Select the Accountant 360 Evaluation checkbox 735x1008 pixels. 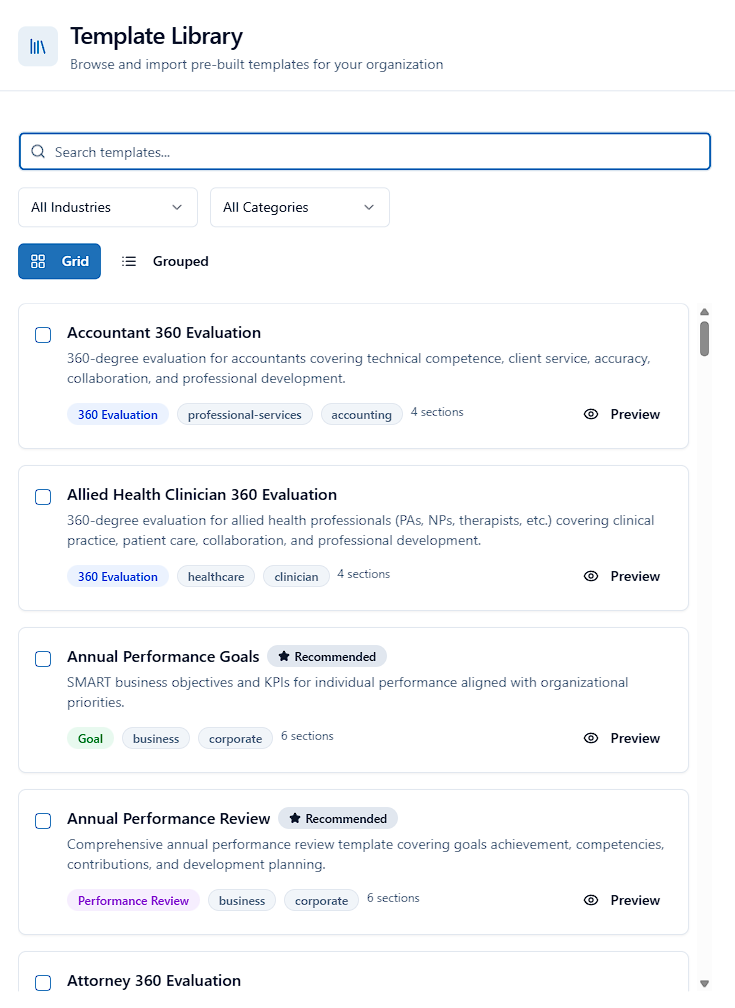click(x=43, y=335)
